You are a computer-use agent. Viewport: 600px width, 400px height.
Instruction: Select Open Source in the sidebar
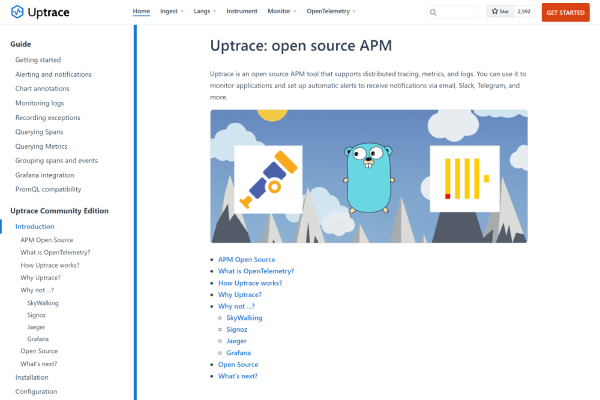(39, 351)
